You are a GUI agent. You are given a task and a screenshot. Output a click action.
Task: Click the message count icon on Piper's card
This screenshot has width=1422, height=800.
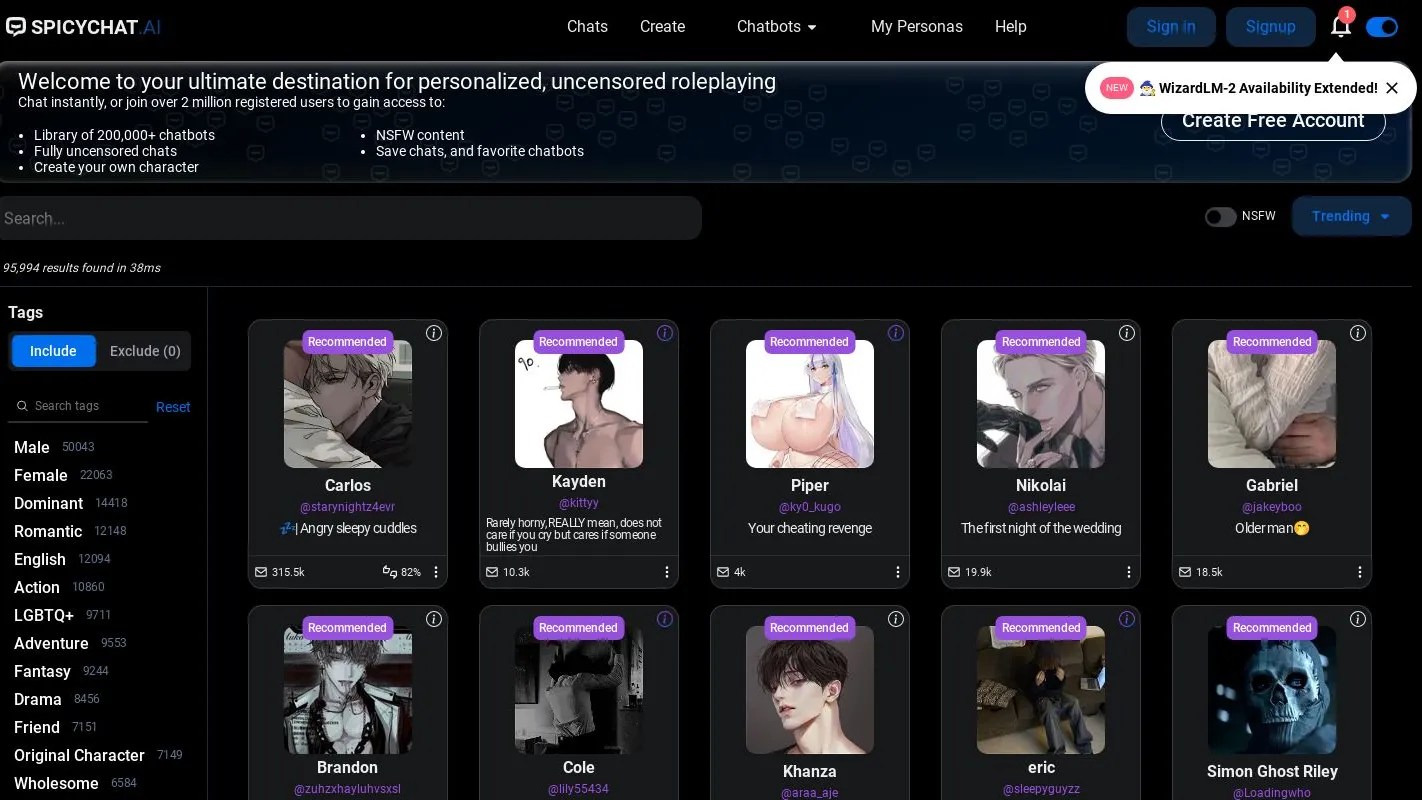[722, 571]
